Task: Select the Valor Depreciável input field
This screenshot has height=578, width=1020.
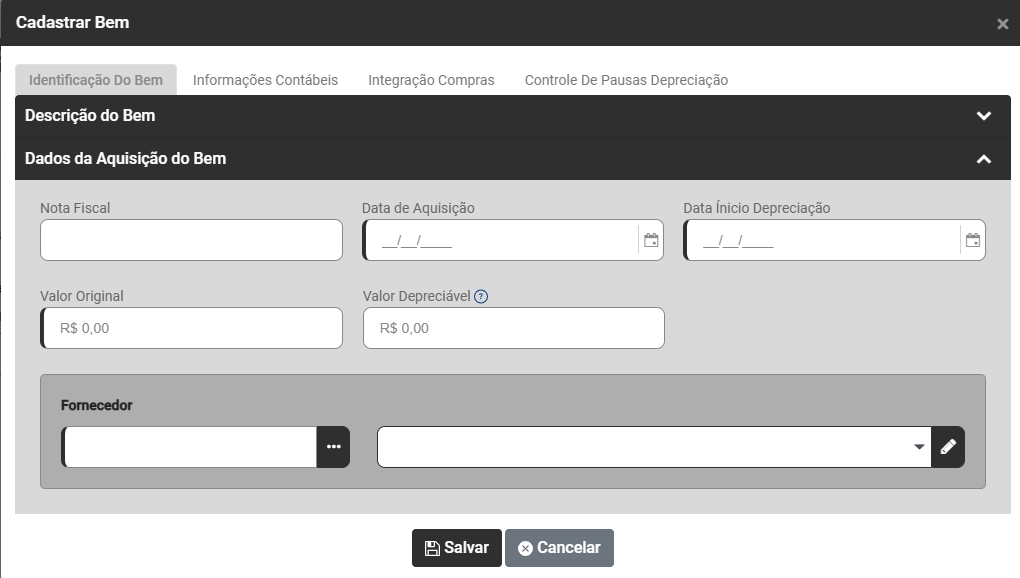Action: pos(513,328)
